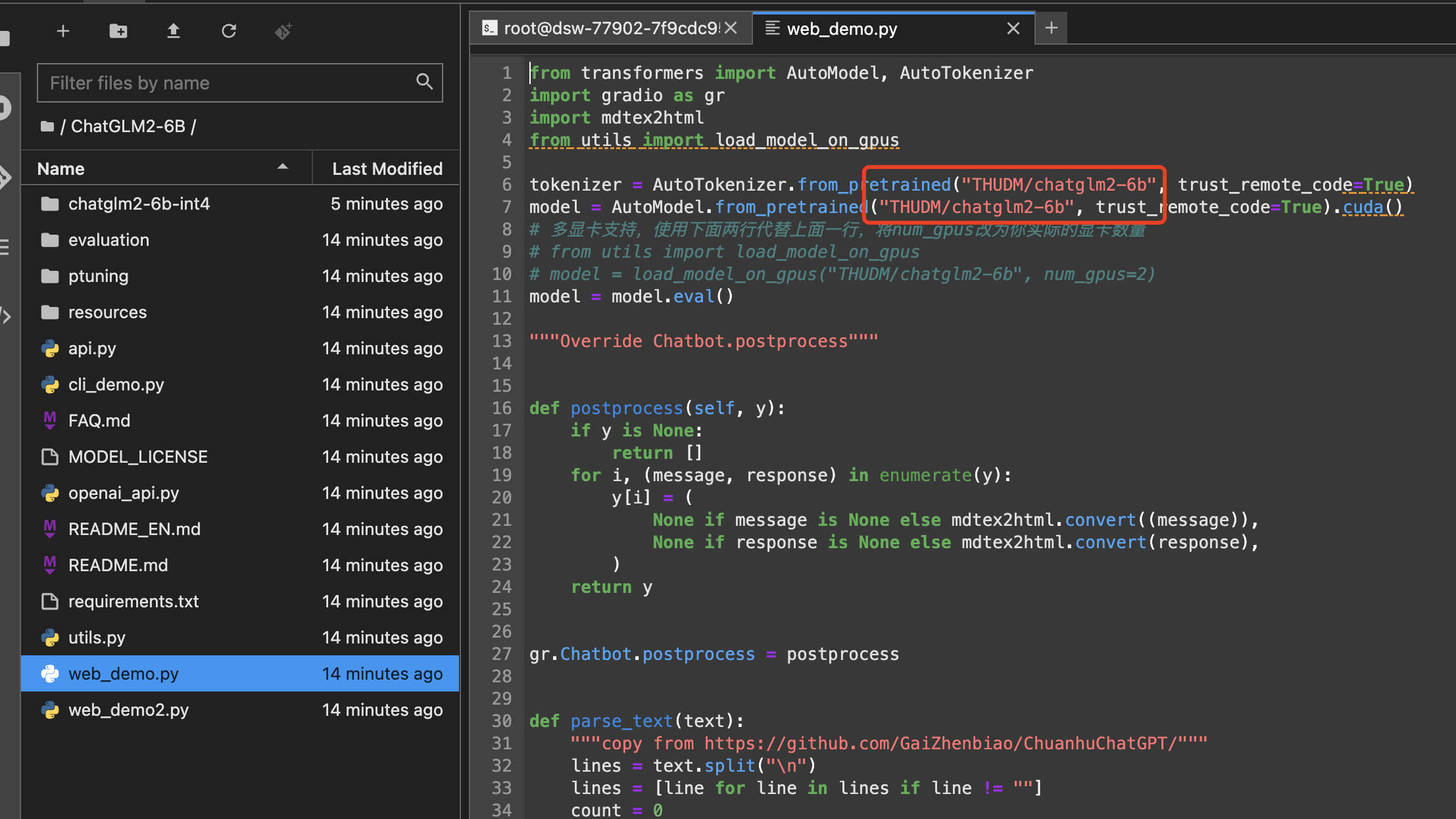Sort files by Last Modified column
Screen dimensions: 1456x819
[x=387, y=169]
